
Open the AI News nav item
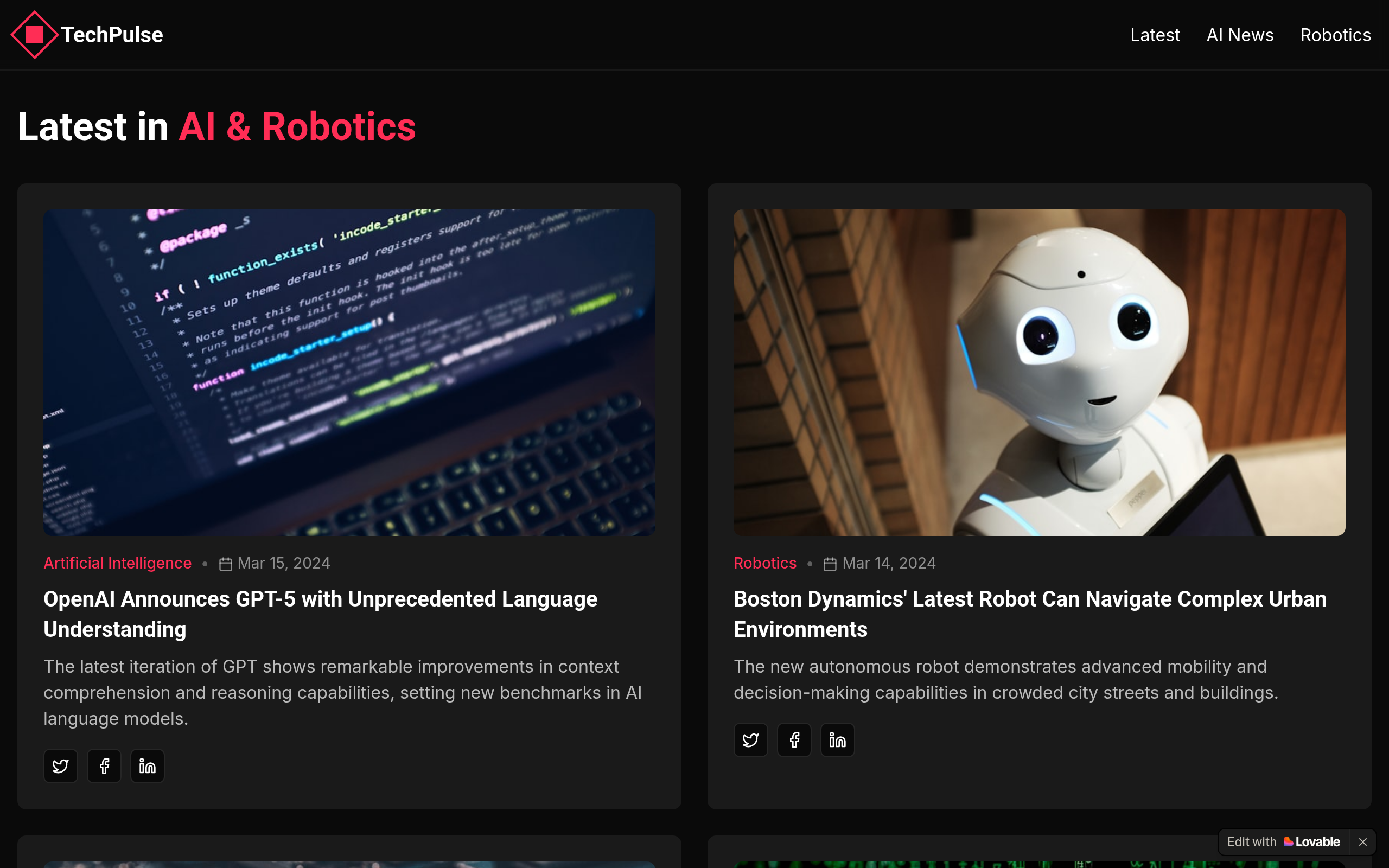(1240, 35)
